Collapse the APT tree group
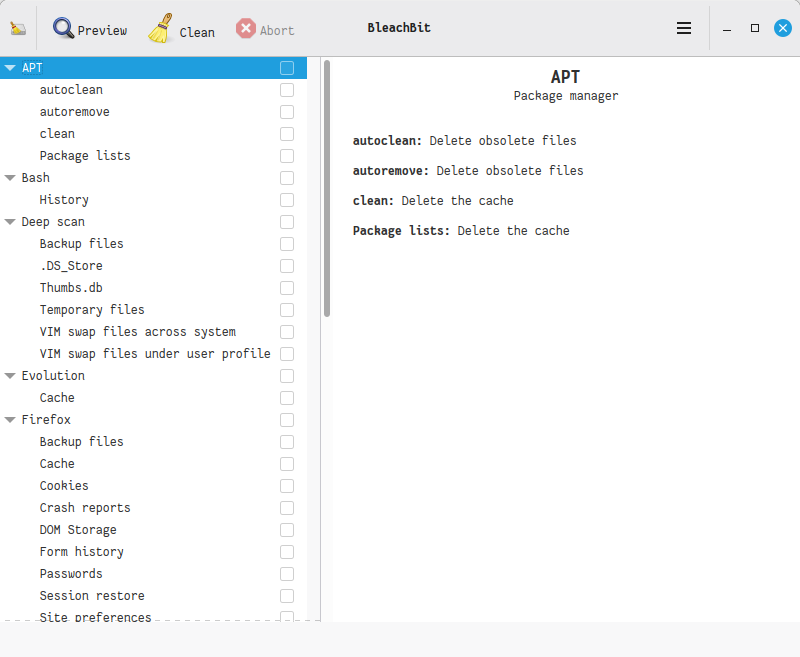The image size is (800, 657). tap(10, 68)
